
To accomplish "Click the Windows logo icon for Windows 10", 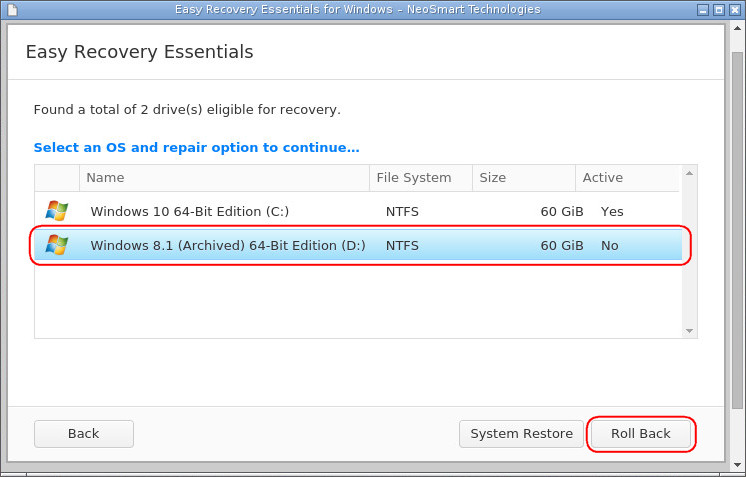I will tap(57, 211).
